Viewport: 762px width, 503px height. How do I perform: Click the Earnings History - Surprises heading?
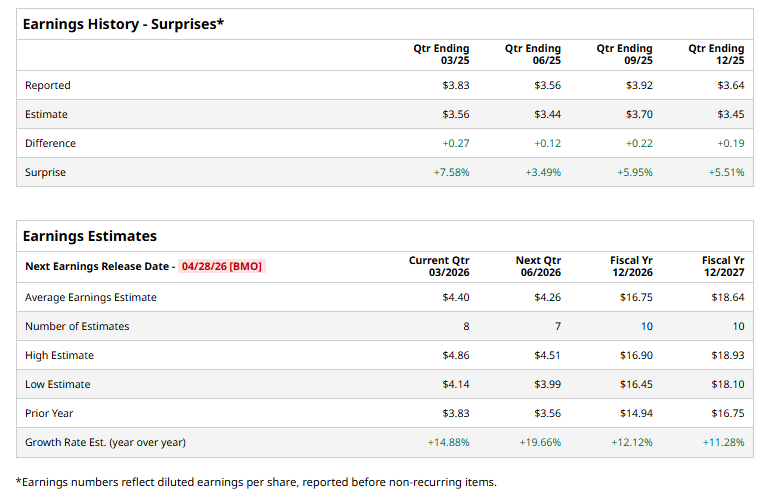click(x=123, y=24)
